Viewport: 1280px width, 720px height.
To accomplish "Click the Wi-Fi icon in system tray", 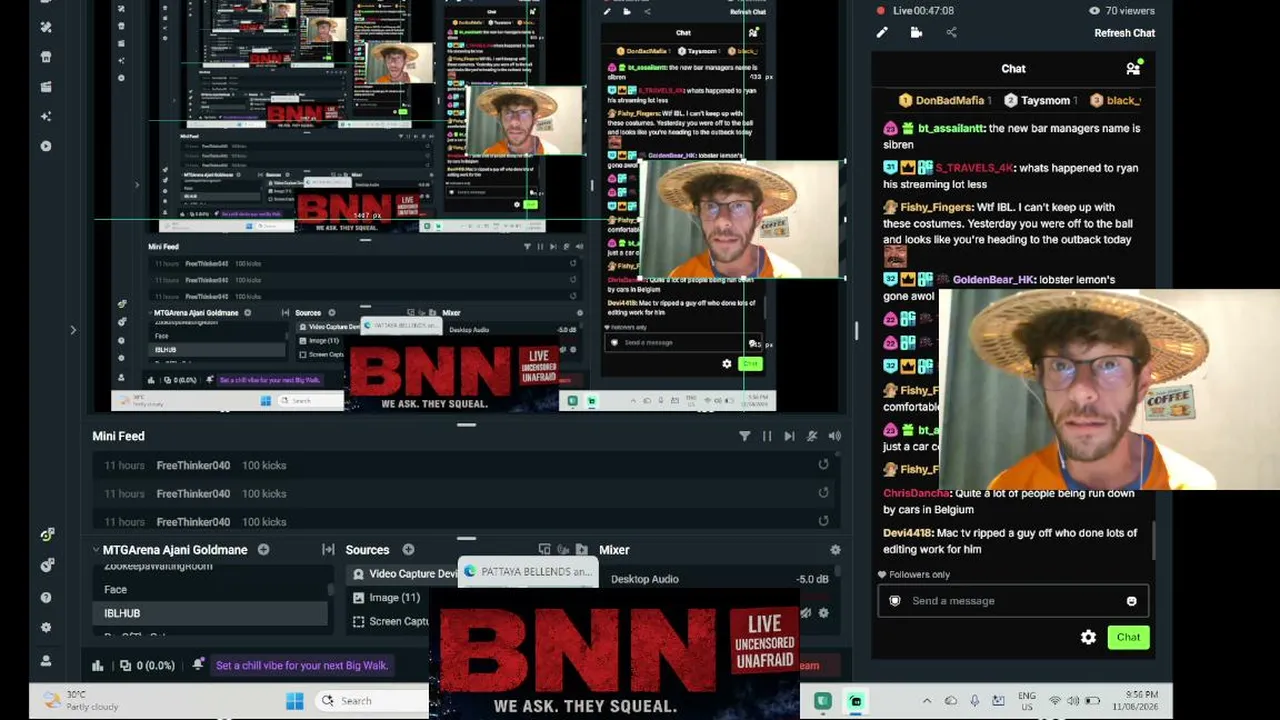I will click(1055, 701).
